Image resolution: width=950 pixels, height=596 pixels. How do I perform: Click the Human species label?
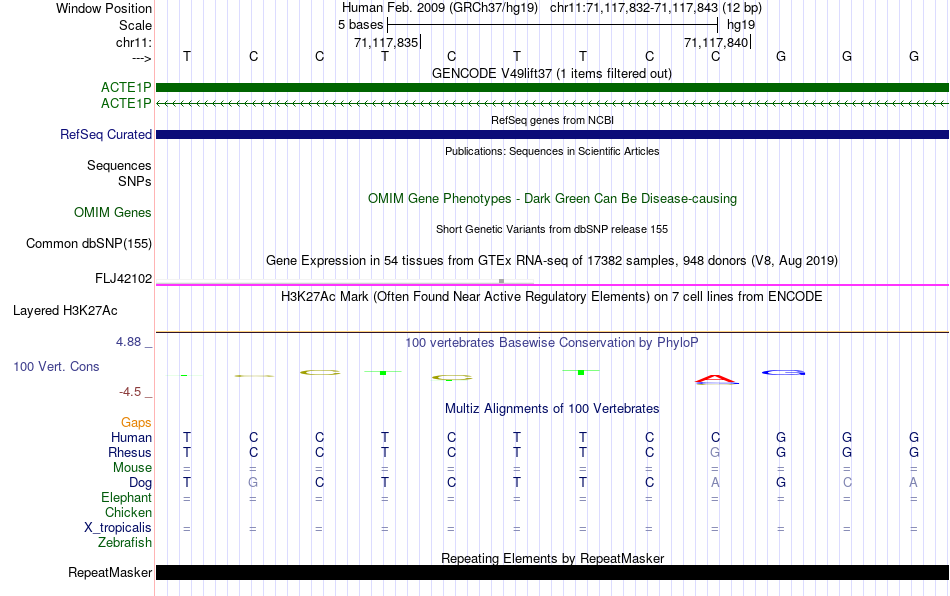[x=131, y=437]
